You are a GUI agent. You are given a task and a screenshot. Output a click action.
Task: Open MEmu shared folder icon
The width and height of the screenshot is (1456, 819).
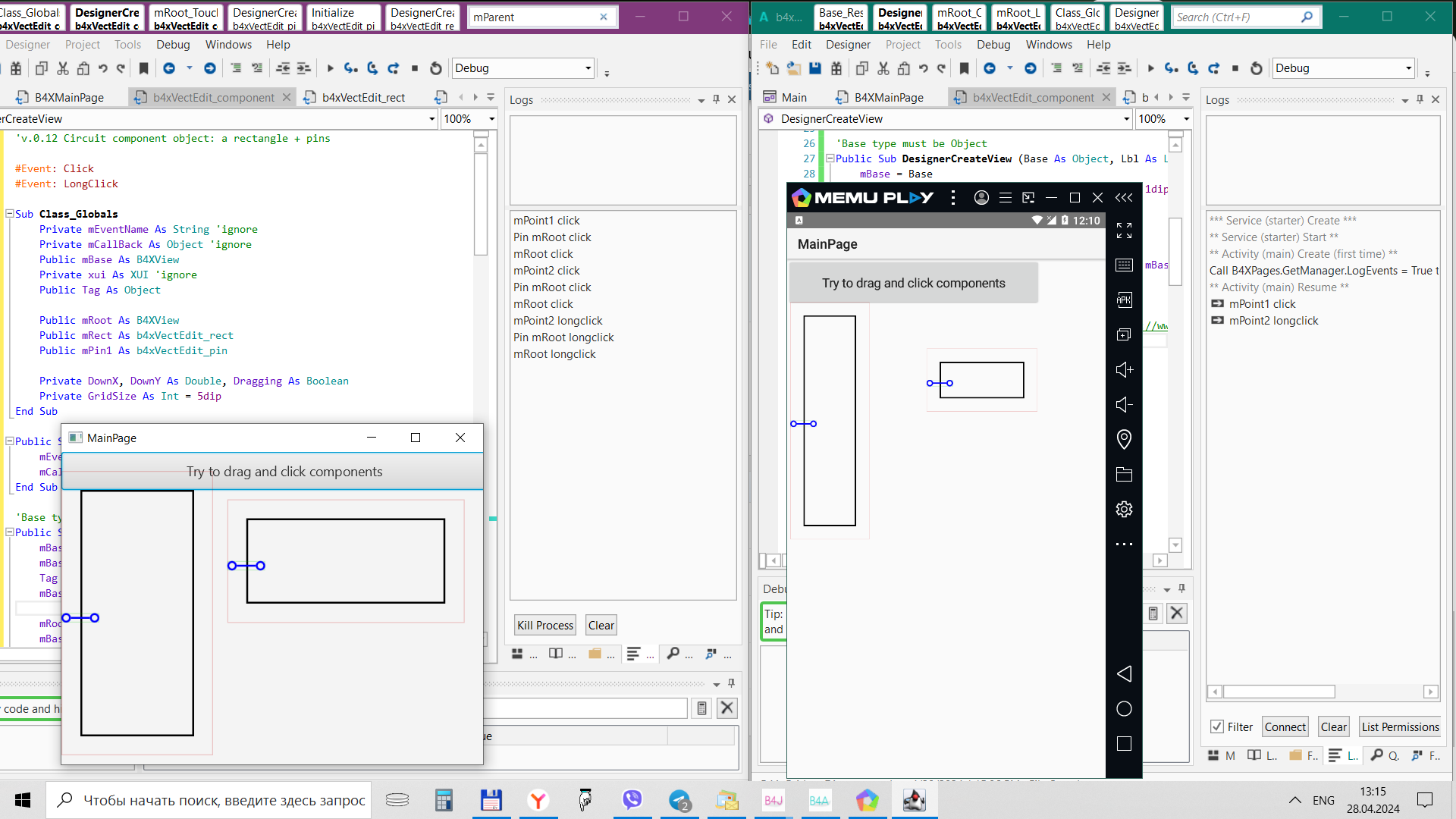(x=1124, y=475)
